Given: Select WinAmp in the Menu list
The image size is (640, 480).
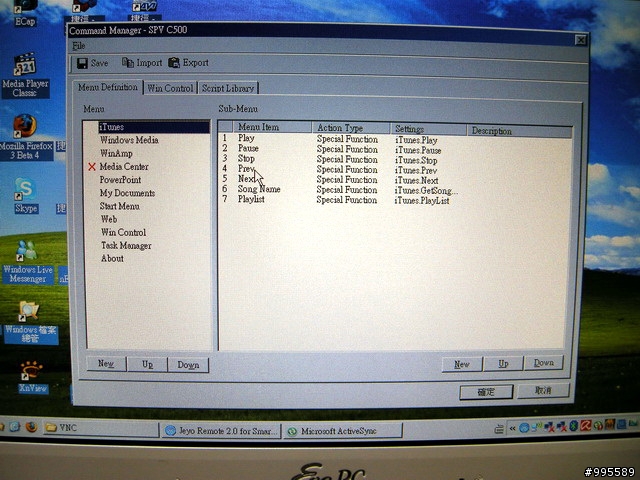Looking at the screenshot, I should pos(116,153).
